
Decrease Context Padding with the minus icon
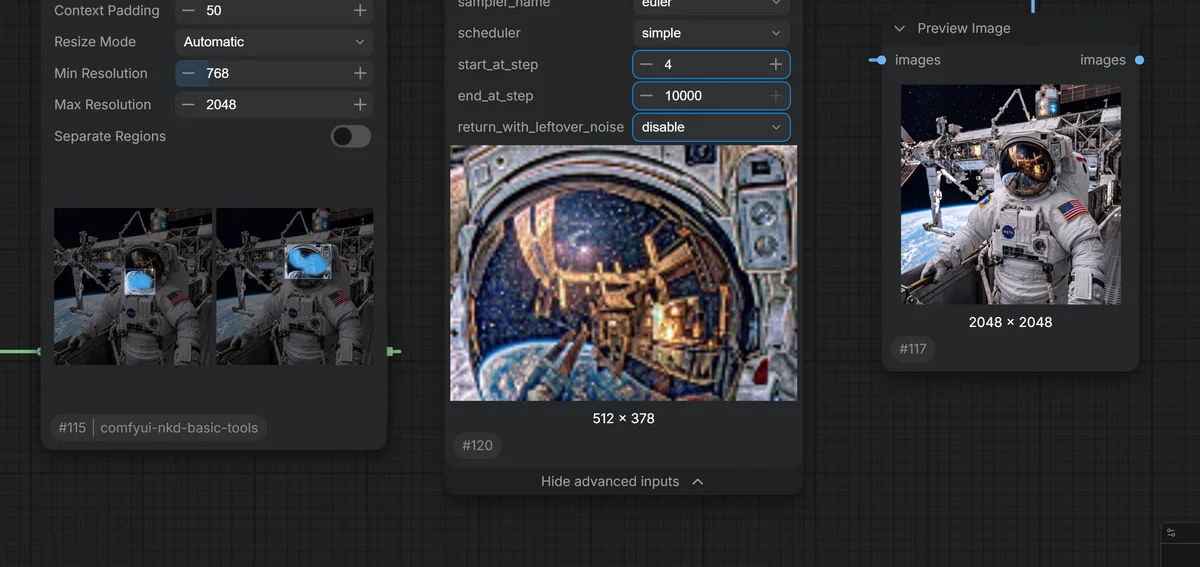[189, 10]
